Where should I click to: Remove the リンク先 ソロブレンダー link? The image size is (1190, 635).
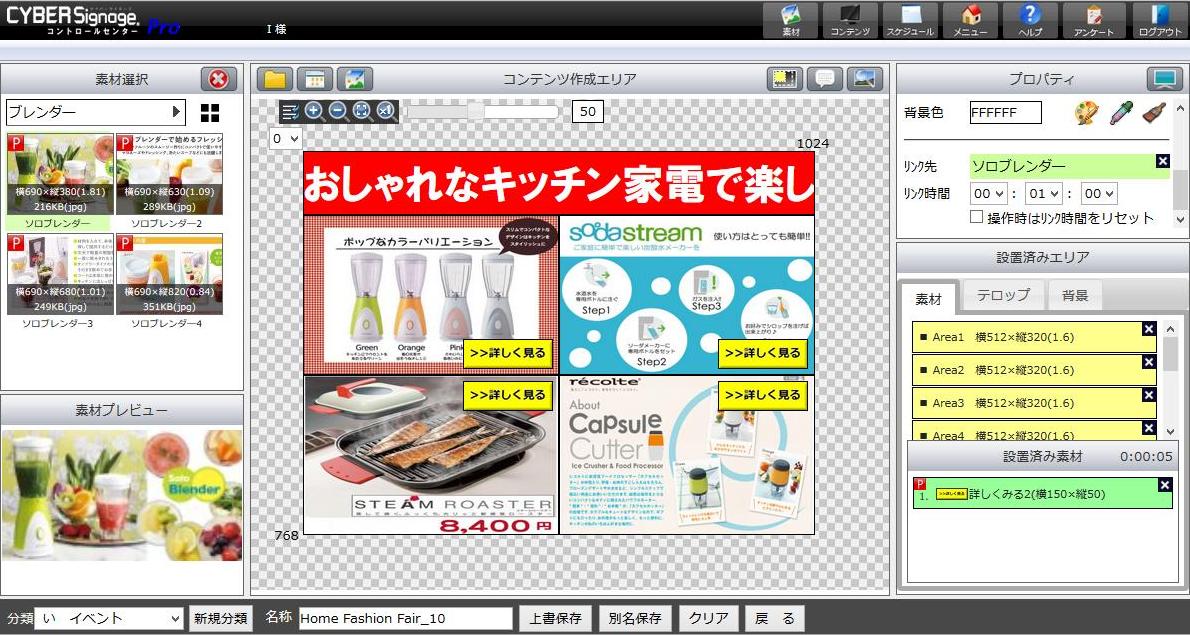1163,161
